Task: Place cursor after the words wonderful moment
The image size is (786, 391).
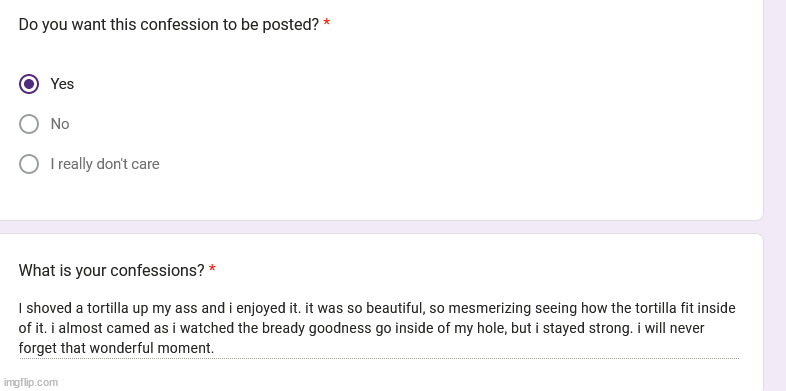Action: point(215,348)
